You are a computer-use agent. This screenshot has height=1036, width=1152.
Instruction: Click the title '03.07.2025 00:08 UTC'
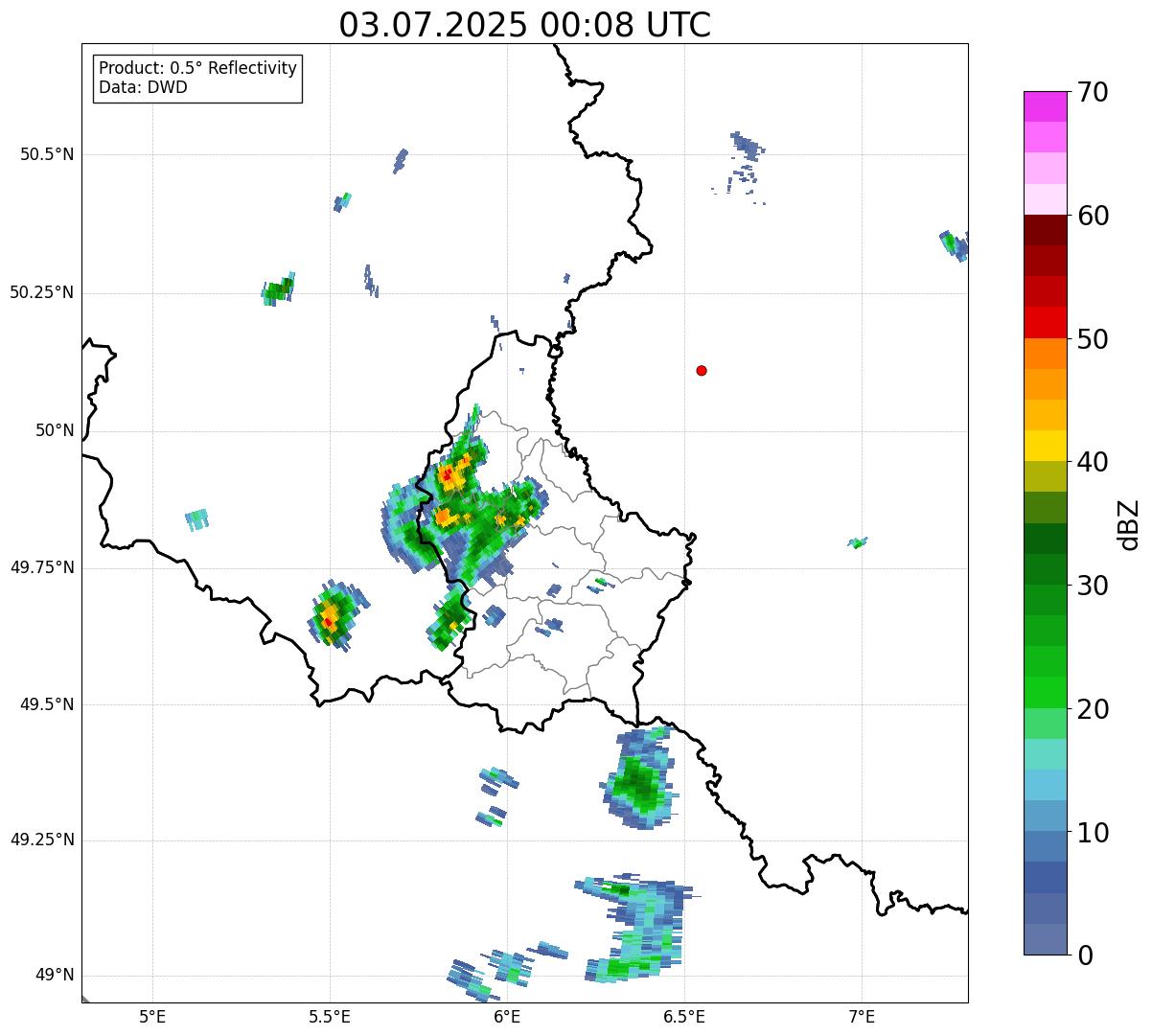[525, 25]
